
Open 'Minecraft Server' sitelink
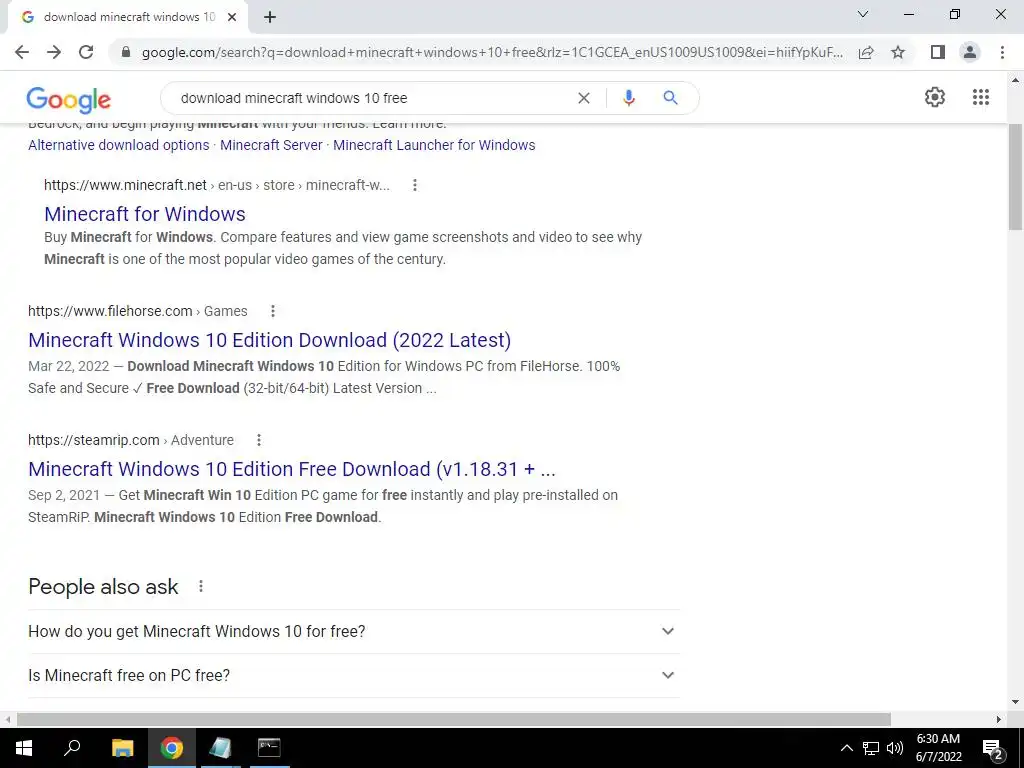(x=271, y=145)
